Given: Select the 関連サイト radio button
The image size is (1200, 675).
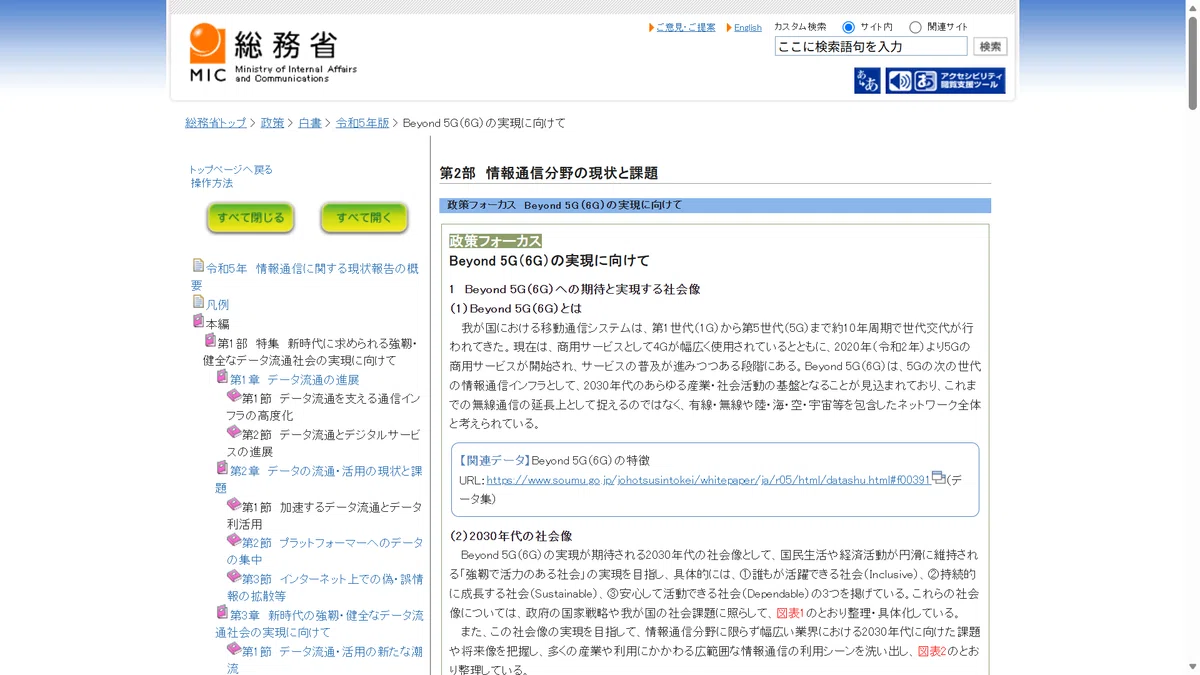Looking at the screenshot, I should tap(915, 27).
